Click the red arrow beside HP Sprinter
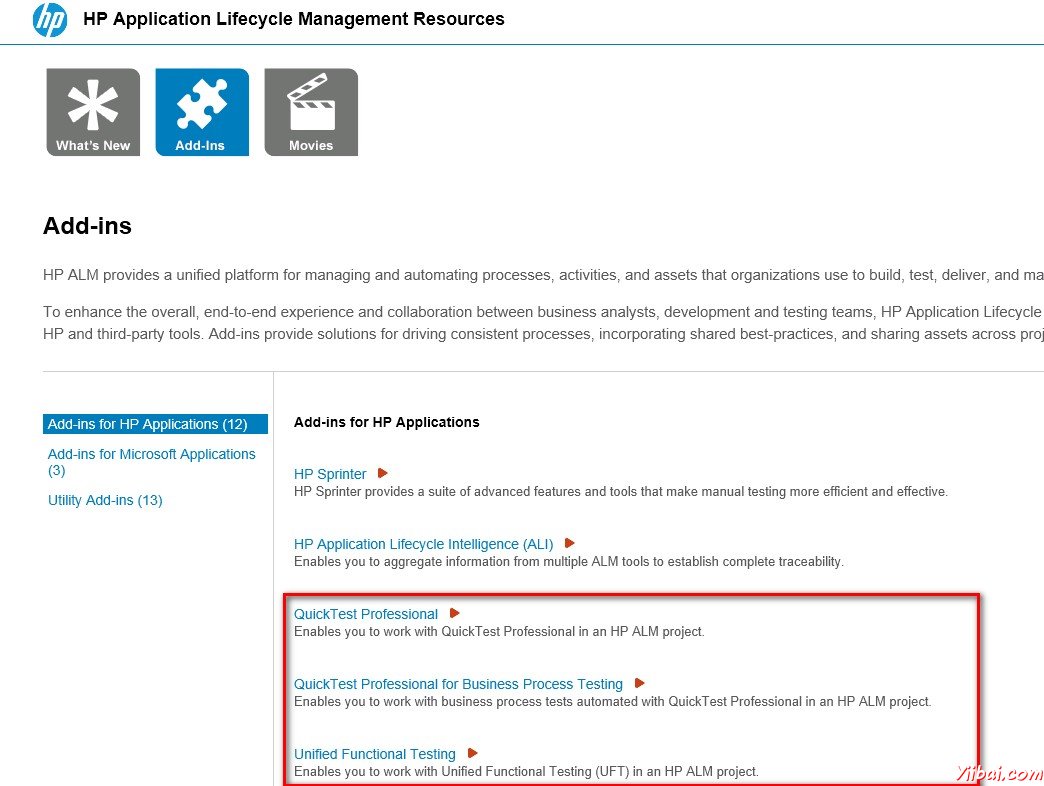Viewport: 1044px width, 786px height. 382,473
